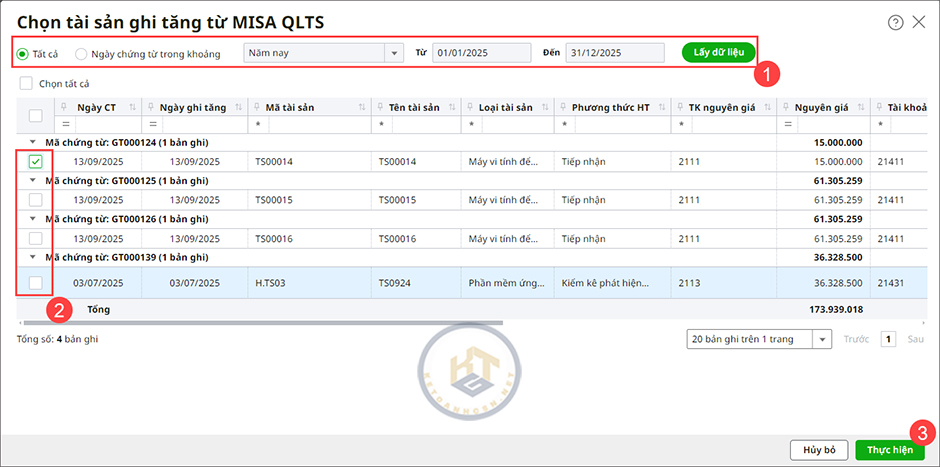Image resolution: width=940 pixels, height=467 pixels.
Task: Select Ngày chứng từ trong khoảng radio
Action: [82, 53]
